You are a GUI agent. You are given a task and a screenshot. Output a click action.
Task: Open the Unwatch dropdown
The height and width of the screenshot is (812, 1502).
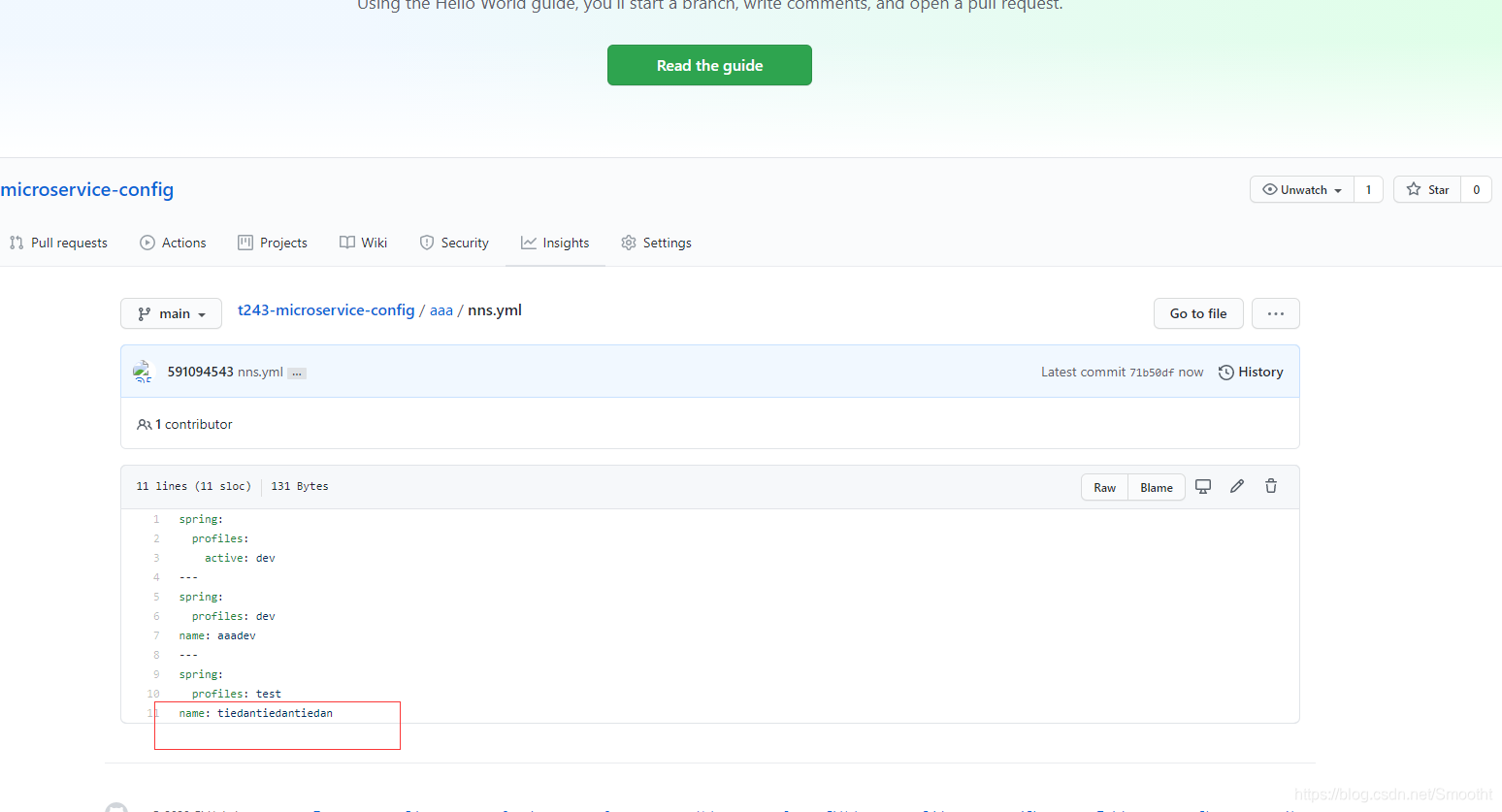1302,189
